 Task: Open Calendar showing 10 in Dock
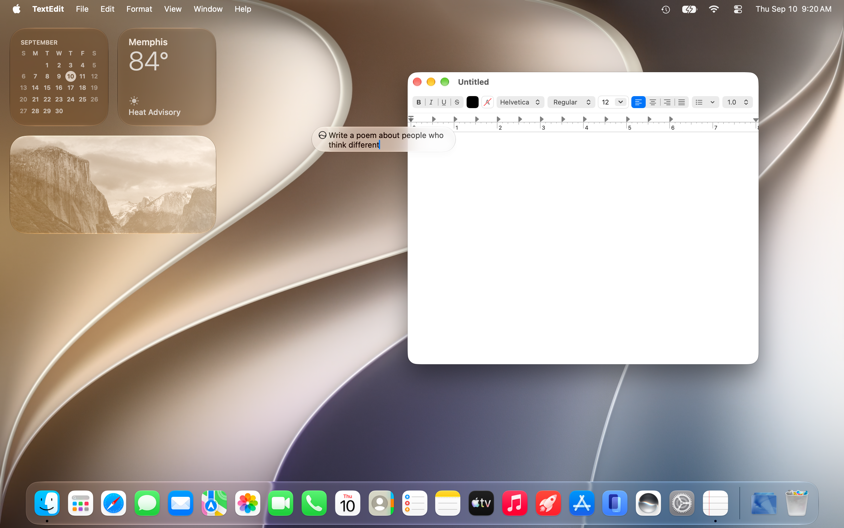pyautogui.click(x=347, y=503)
